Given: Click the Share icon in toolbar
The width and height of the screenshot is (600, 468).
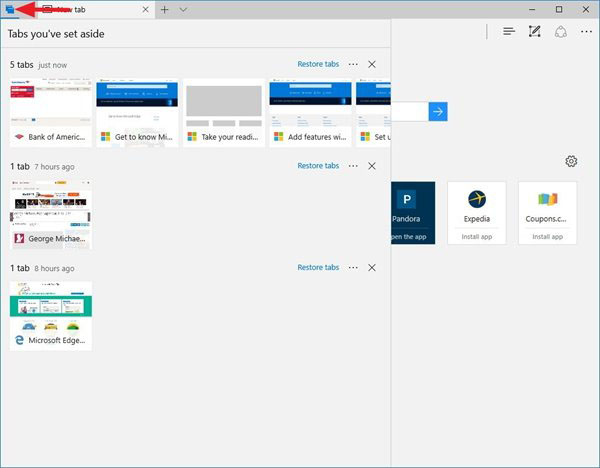Looking at the screenshot, I should click(561, 31).
